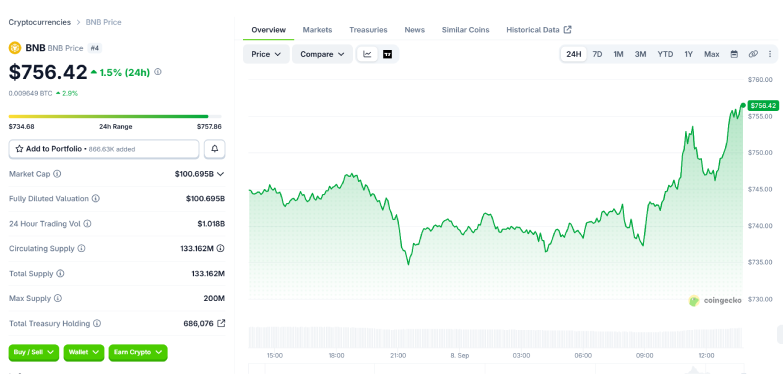Open chart more options three-dot menu
The image size is (783, 388).
(770, 54)
